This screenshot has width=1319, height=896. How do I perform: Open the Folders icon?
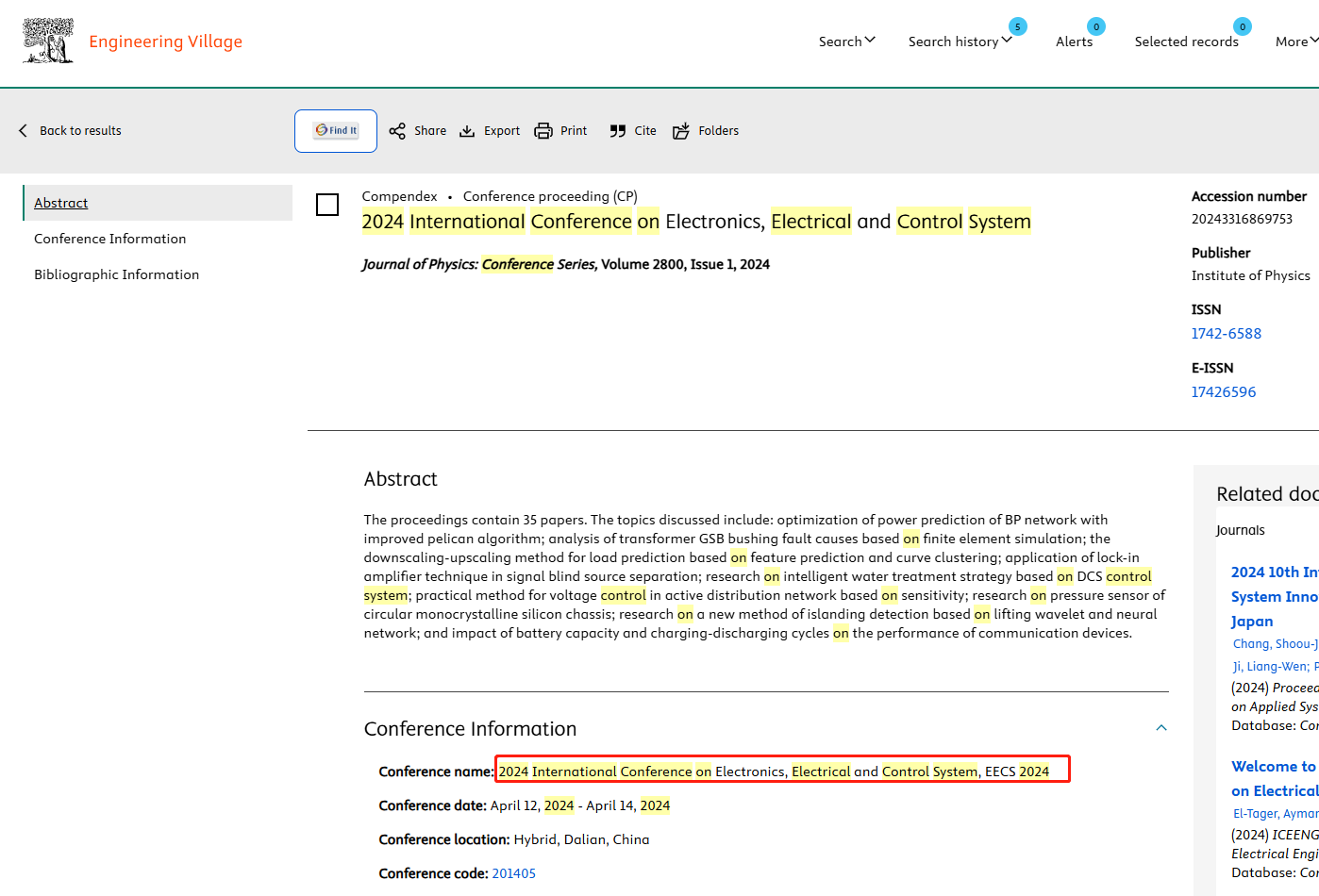pos(681,131)
